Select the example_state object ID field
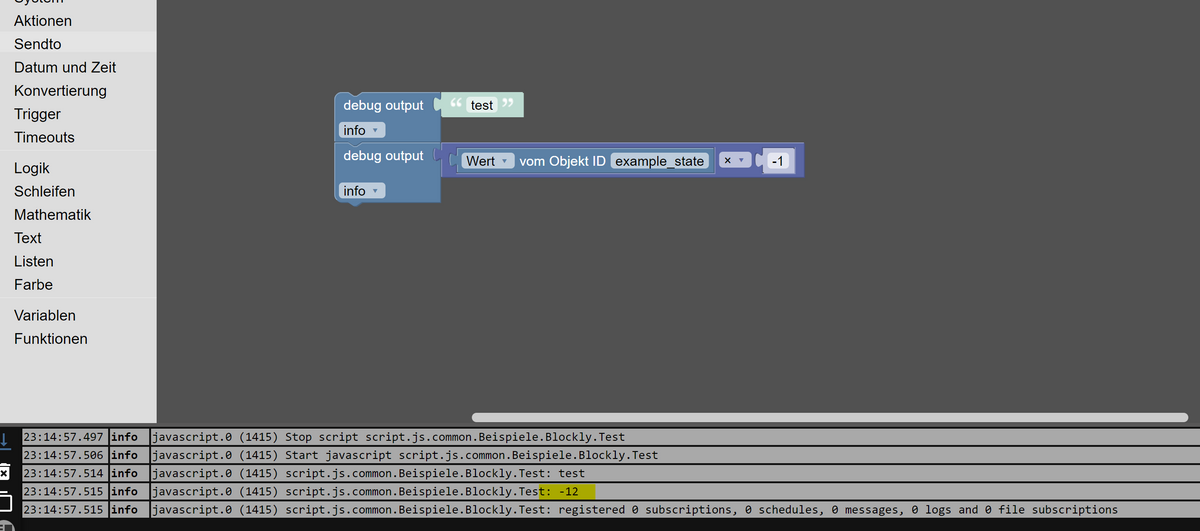Viewport: 1200px width, 531px height. 660,161
